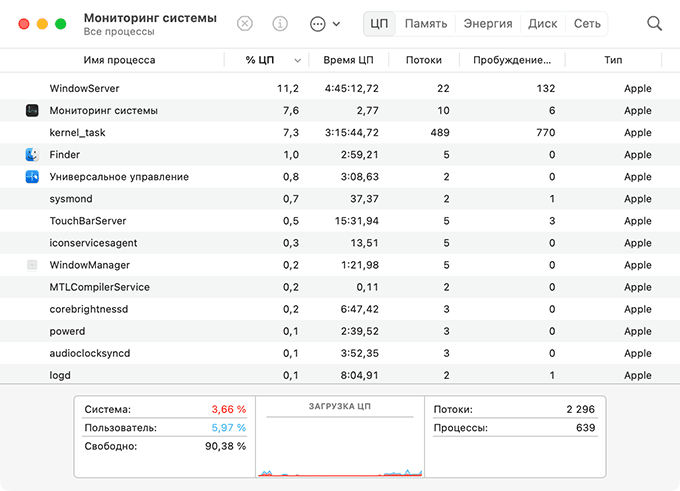Image resolution: width=680 pixels, height=491 pixels.
Task: Click the 11,2 CPU percent value
Action: (x=288, y=88)
